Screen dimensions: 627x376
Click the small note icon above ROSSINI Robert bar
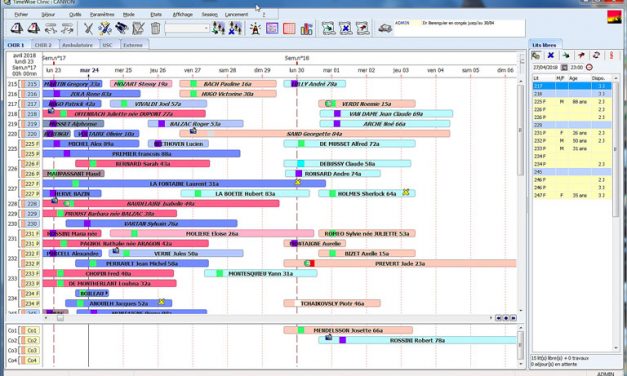click(x=329, y=337)
